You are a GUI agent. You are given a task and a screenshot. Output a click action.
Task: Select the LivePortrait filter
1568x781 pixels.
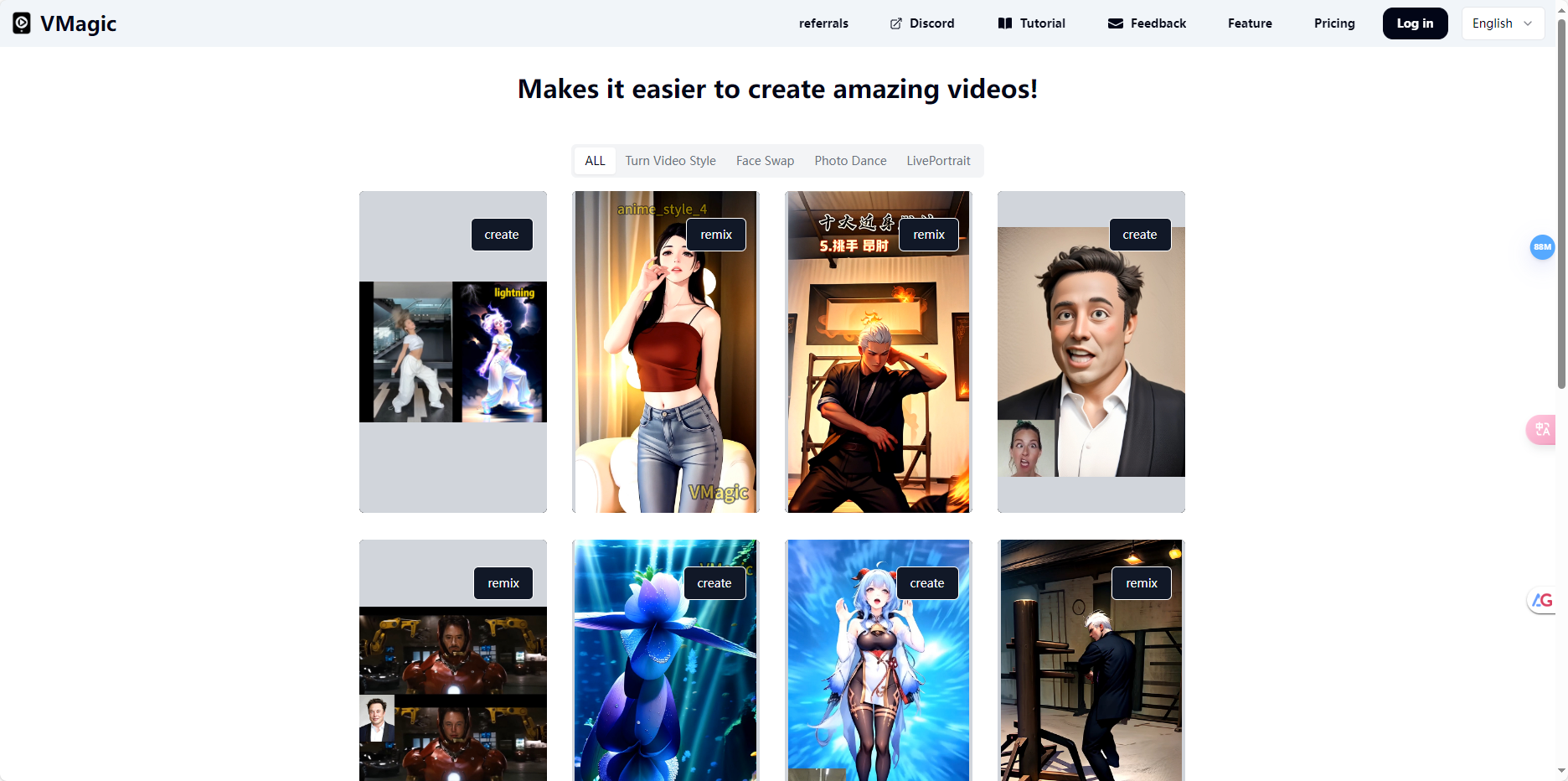pyautogui.click(x=938, y=160)
